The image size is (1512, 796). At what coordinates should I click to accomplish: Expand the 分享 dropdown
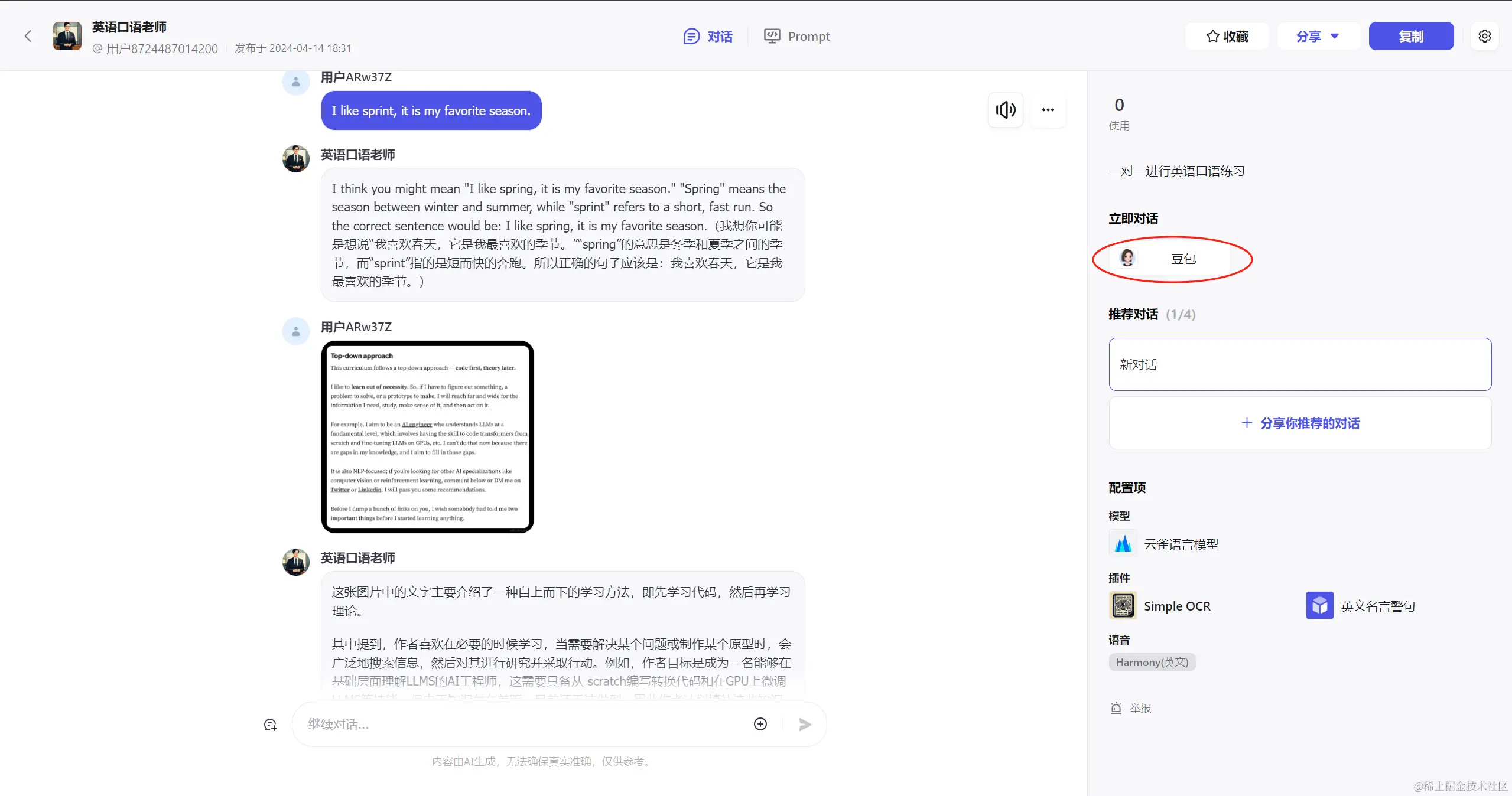click(x=1318, y=37)
